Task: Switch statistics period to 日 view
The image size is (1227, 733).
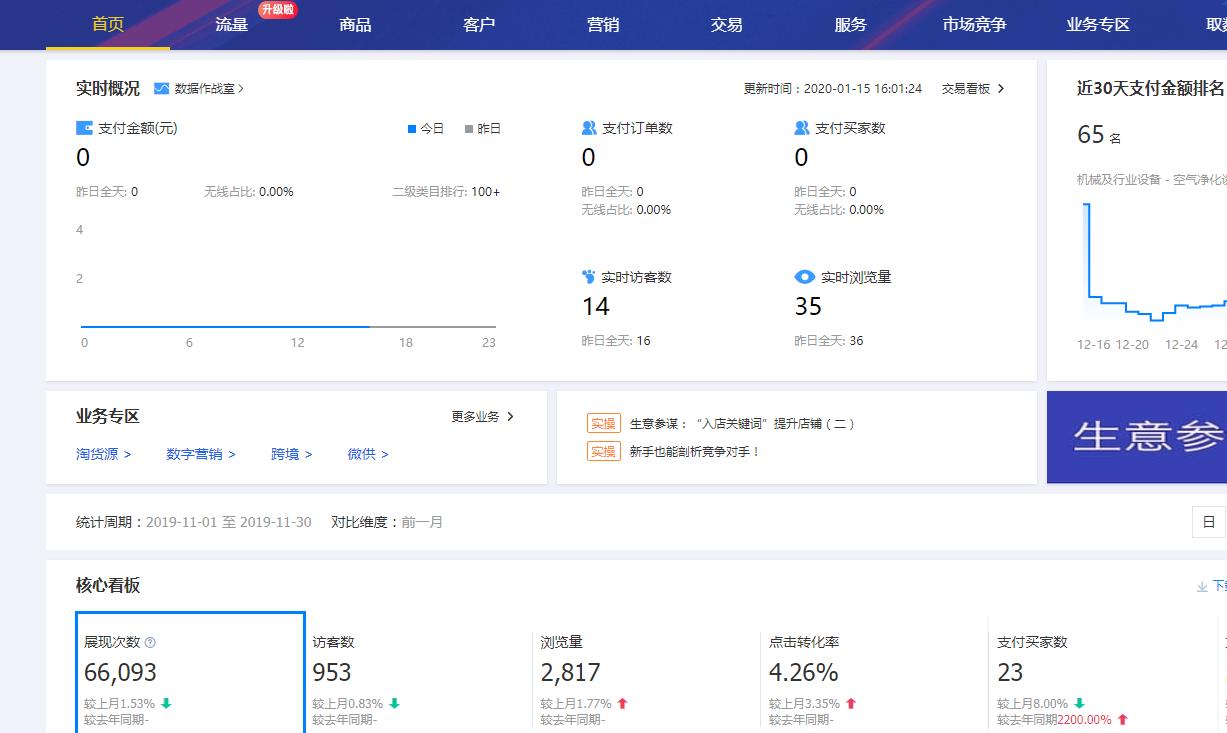Action: pos(1210,521)
